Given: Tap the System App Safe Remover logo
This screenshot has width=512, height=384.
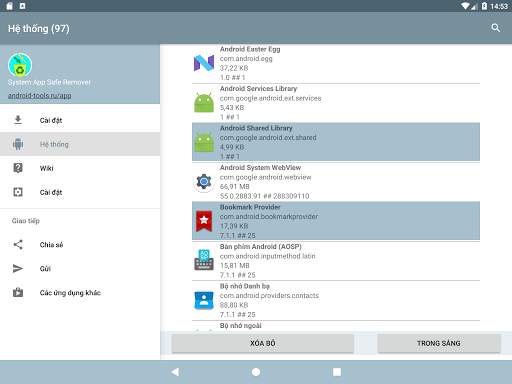Looking at the screenshot, I should coord(20,65).
